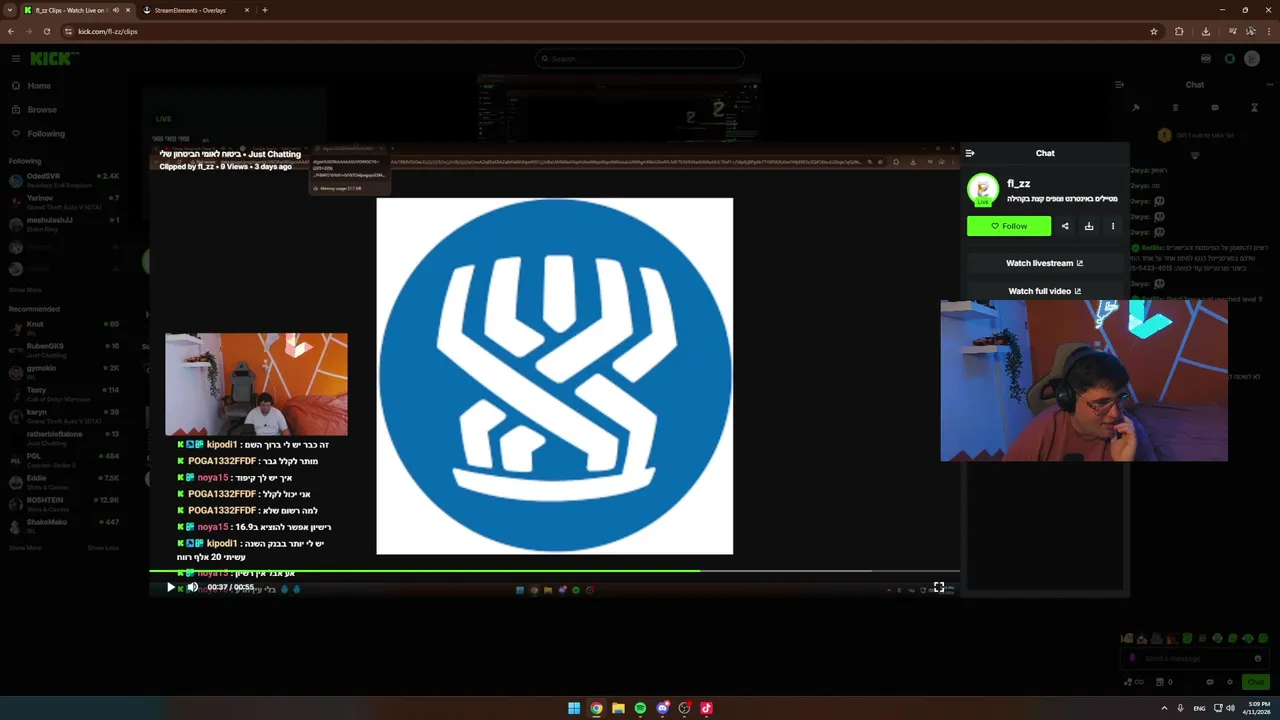Open Watch full video link
Screen dimensions: 1280x720
pos(1044,291)
